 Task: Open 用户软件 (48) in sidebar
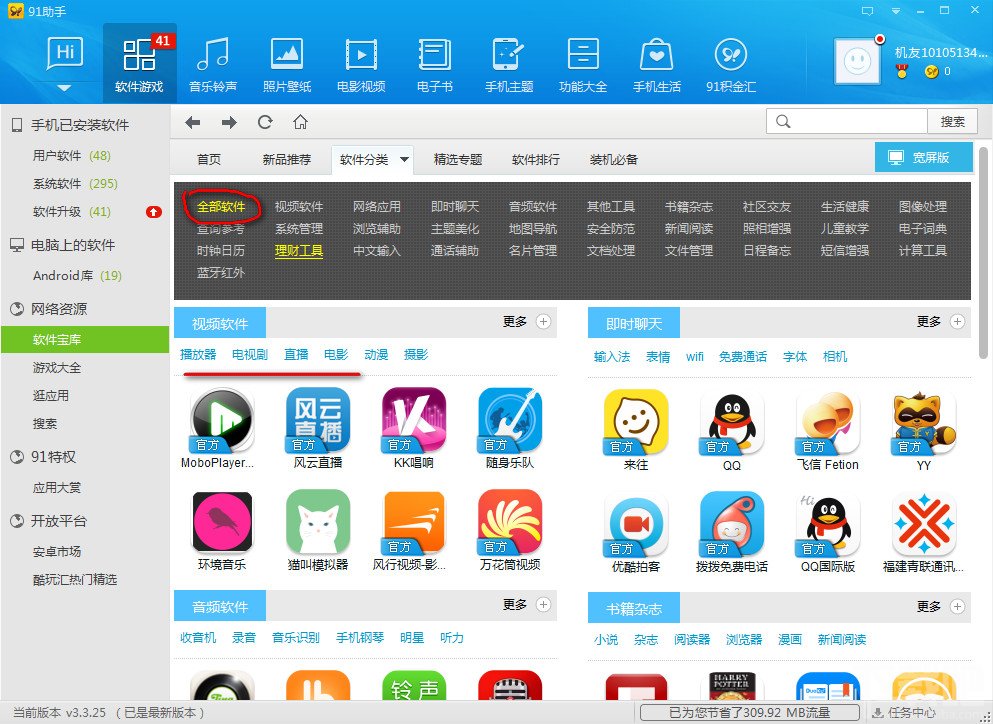[x=72, y=155]
